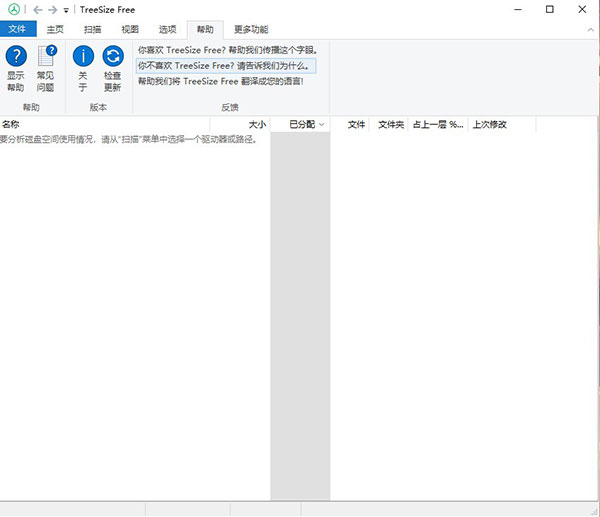Sort by the 名称 (Name) column header
This screenshot has height=517, width=600.
click(x=104, y=124)
